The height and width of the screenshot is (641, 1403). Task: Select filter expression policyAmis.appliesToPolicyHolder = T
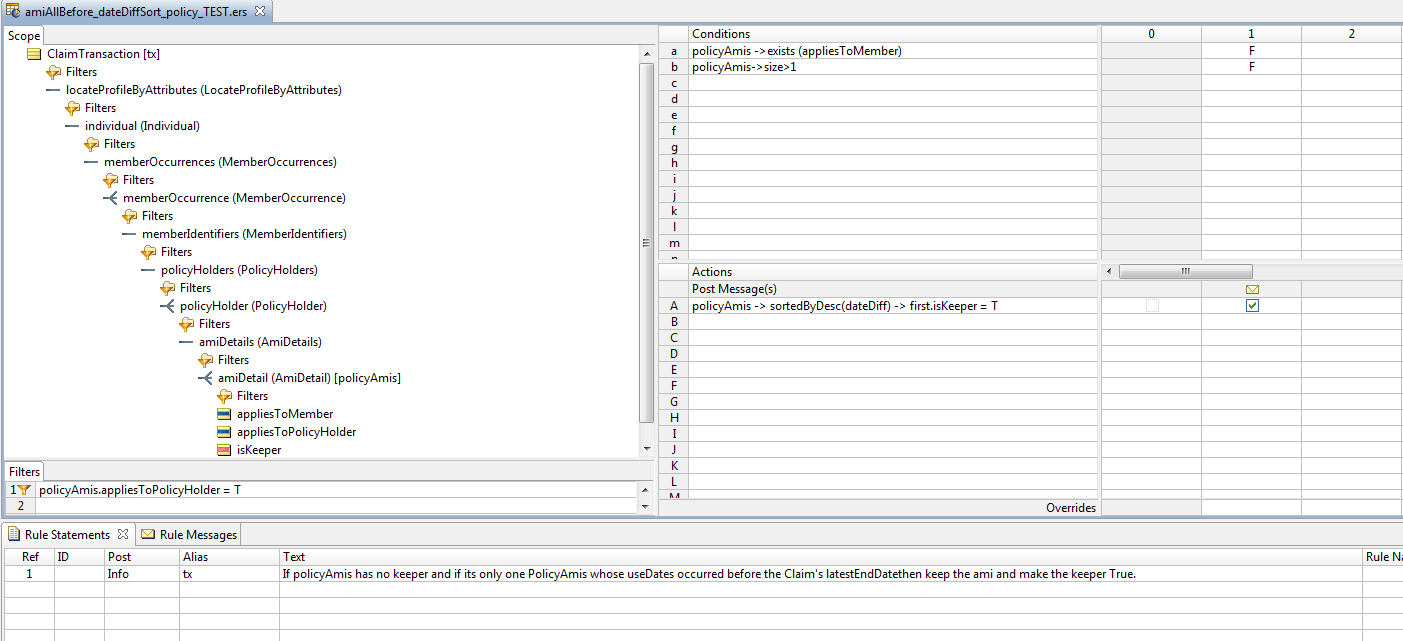[x=140, y=490]
